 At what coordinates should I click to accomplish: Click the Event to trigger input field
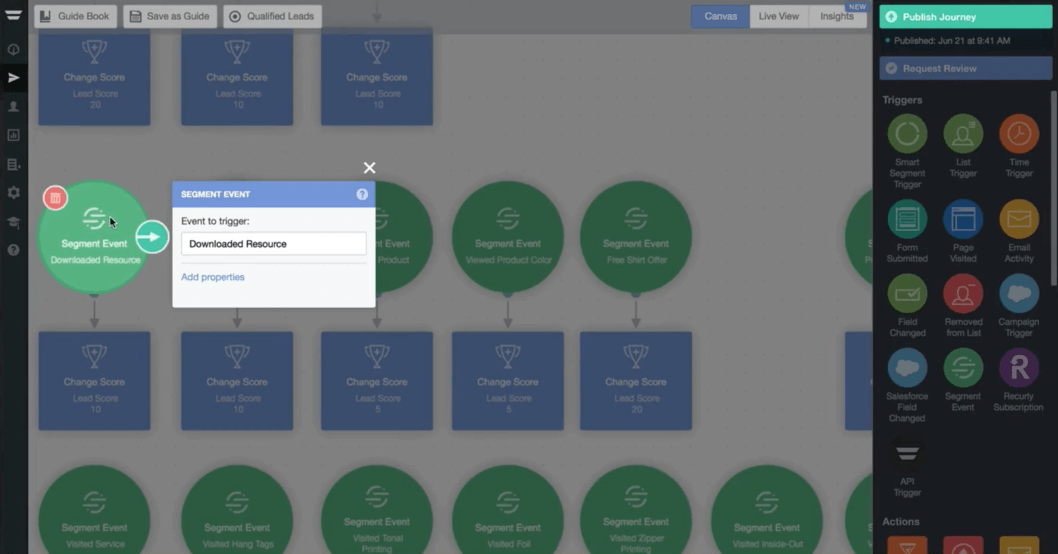pos(273,244)
